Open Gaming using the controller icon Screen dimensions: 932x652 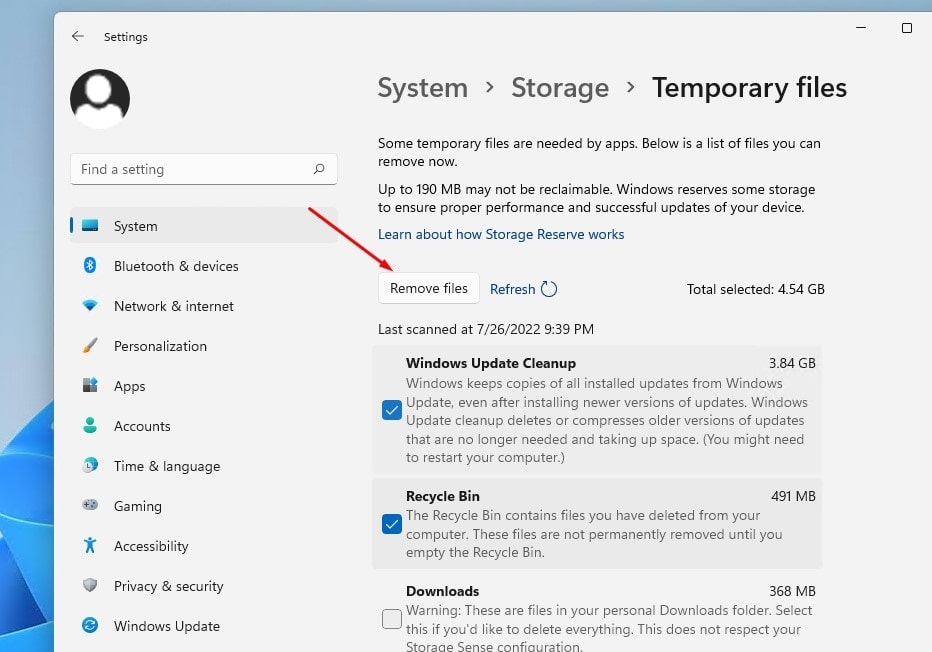click(90, 506)
